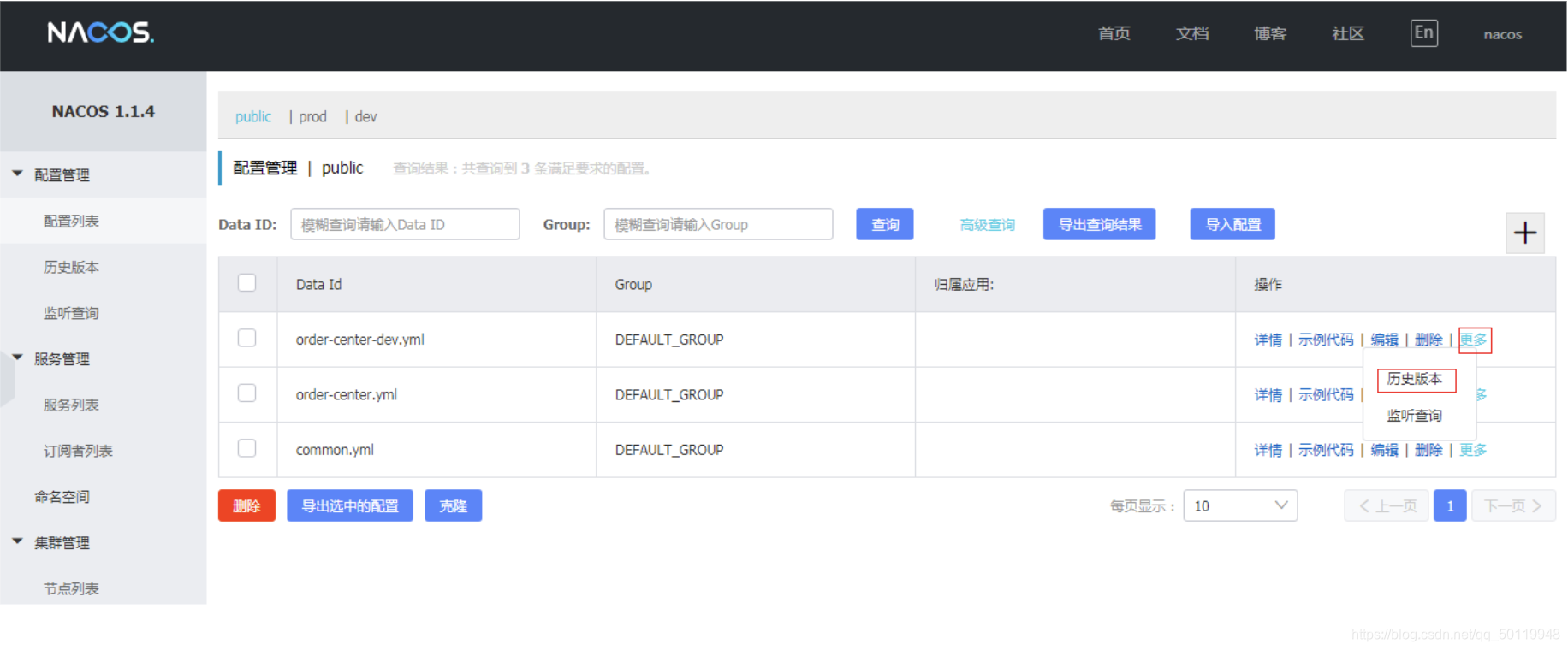Open 示例代码 for order-center.yml

[1326, 394]
